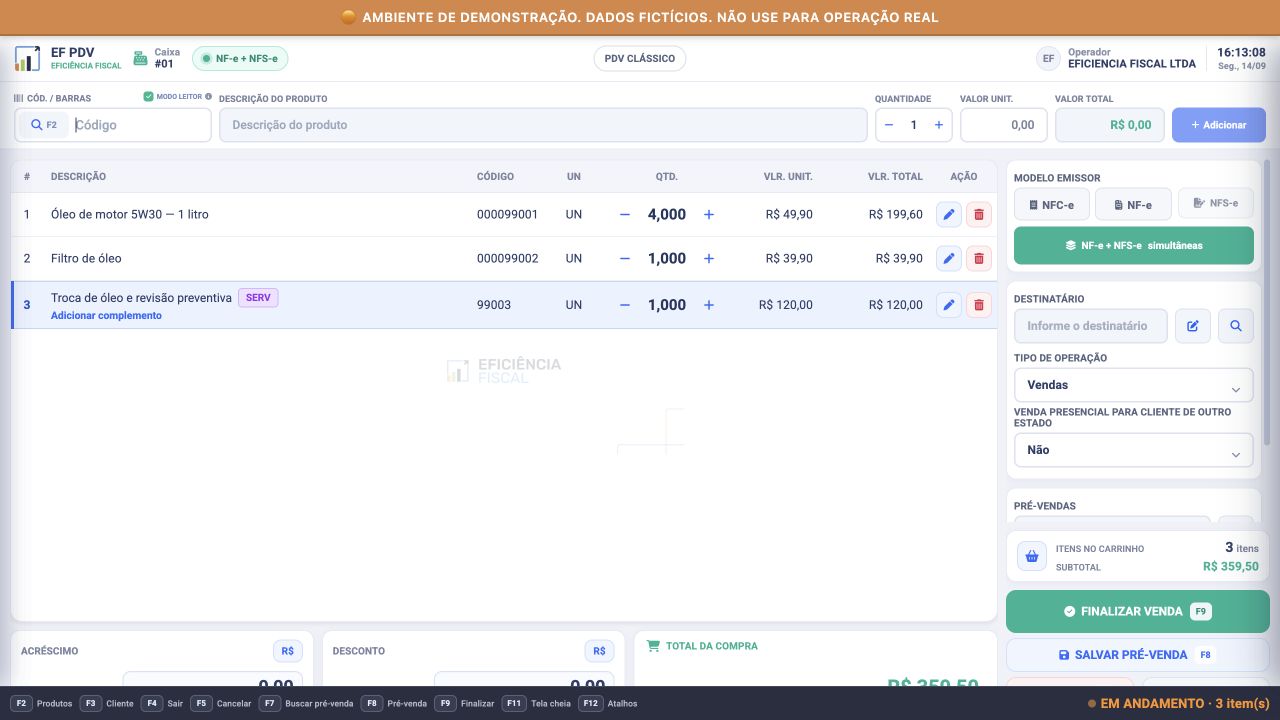Click the F9 Finalizar shortcut in footer
This screenshot has height=720, width=1280.
465,703
